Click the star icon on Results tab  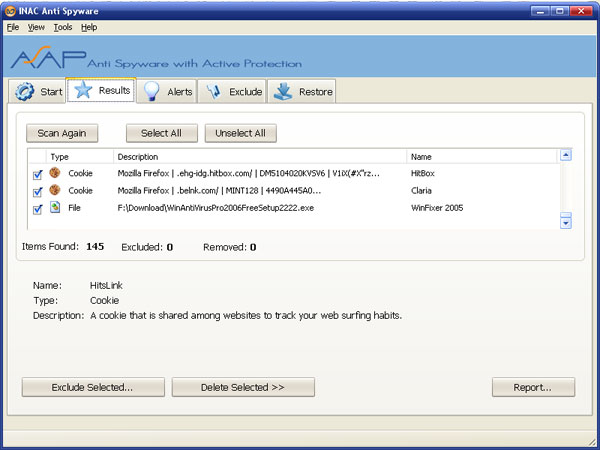point(83,90)
